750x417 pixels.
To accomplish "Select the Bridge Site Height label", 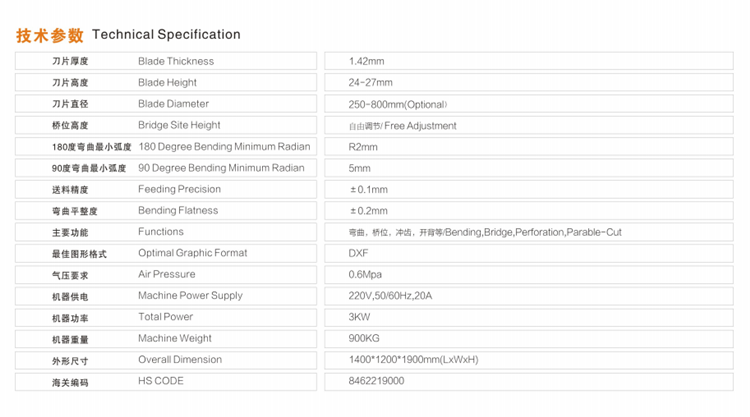I will click(179, 125).
